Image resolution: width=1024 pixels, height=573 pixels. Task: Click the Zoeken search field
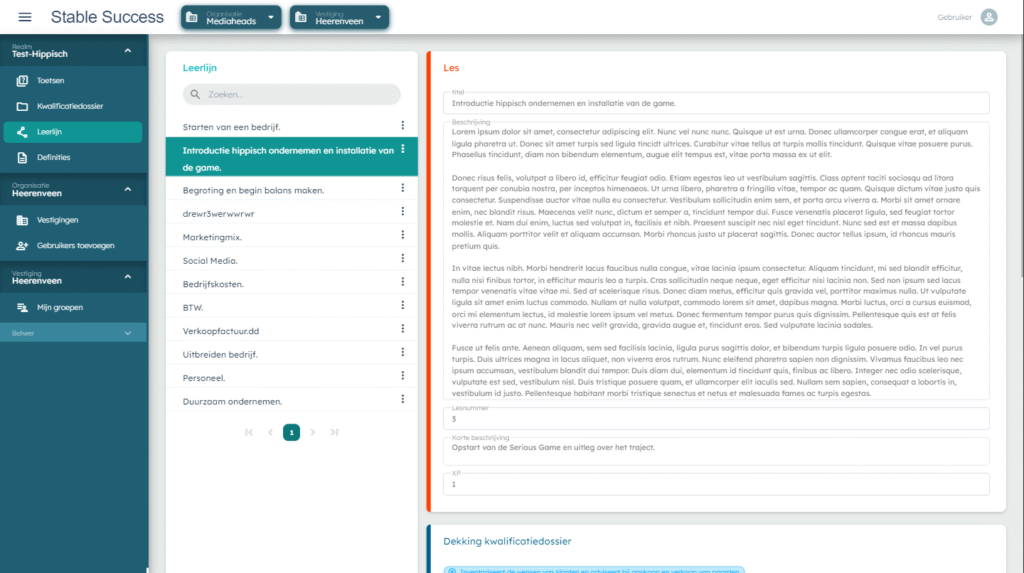[292, 95]
